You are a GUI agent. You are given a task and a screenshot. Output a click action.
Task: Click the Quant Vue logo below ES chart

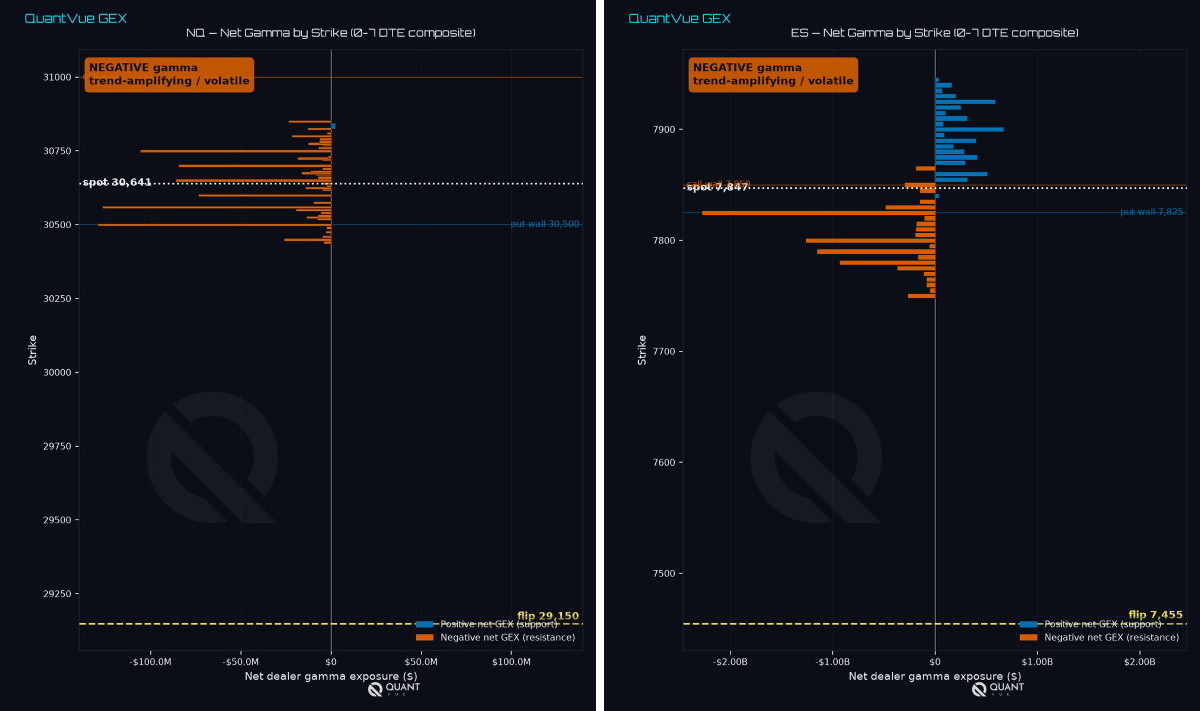[998, 689]
